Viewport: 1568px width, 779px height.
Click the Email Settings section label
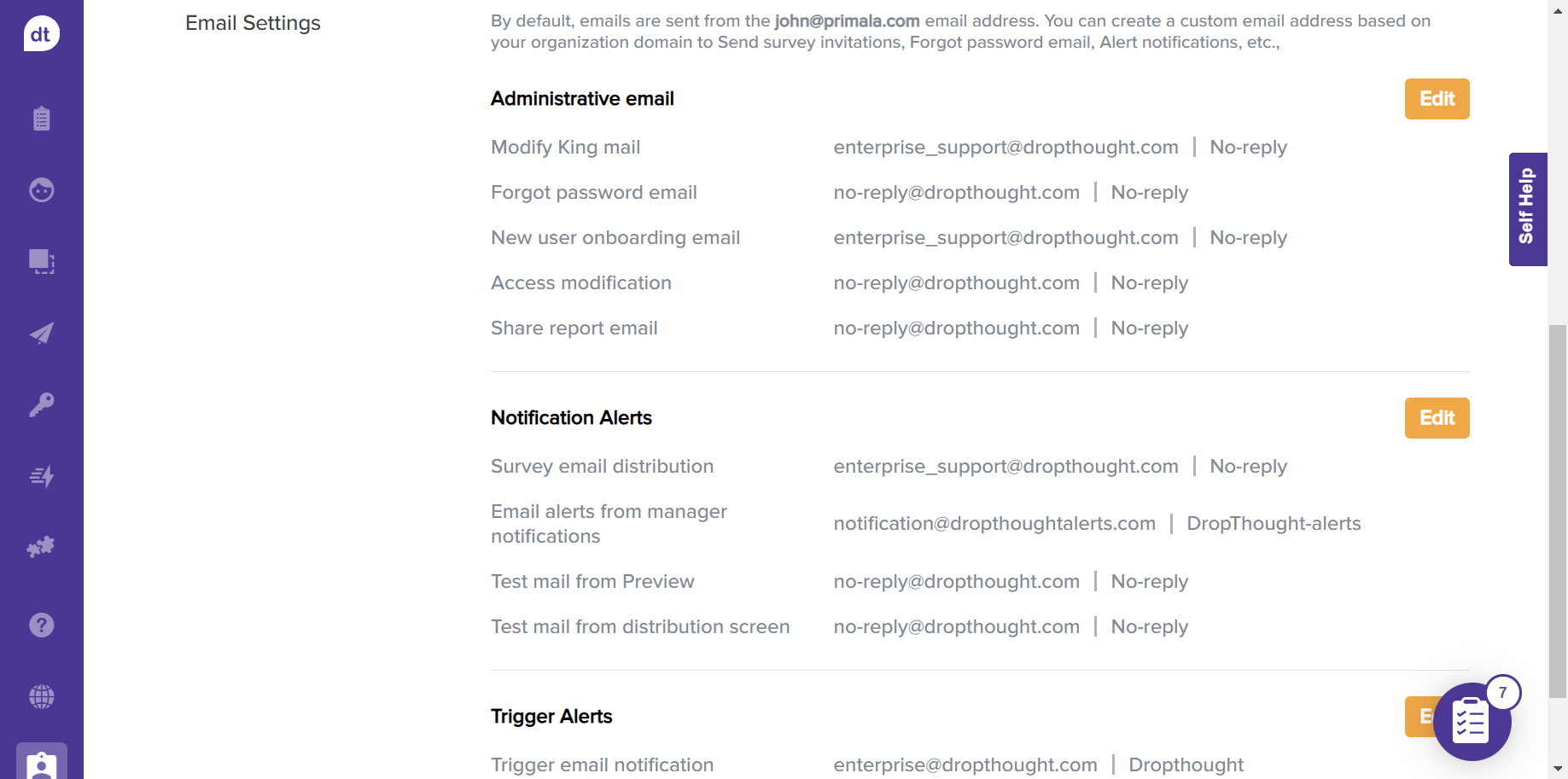253,23
